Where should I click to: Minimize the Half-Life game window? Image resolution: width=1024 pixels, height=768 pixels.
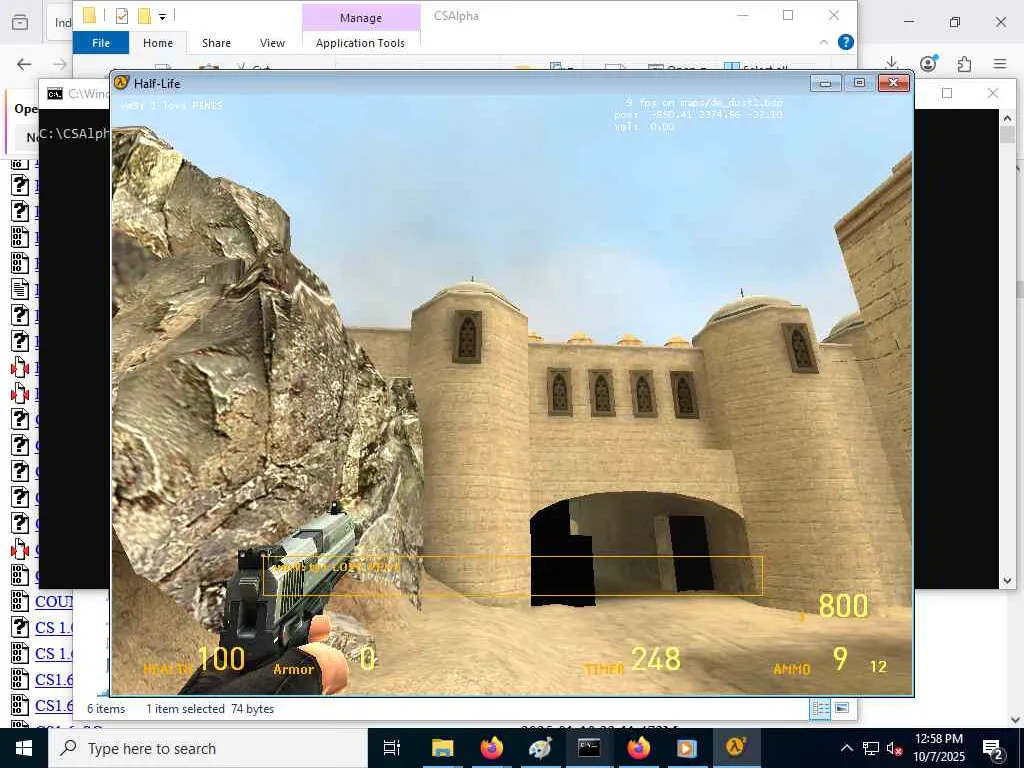click(825, 83)
